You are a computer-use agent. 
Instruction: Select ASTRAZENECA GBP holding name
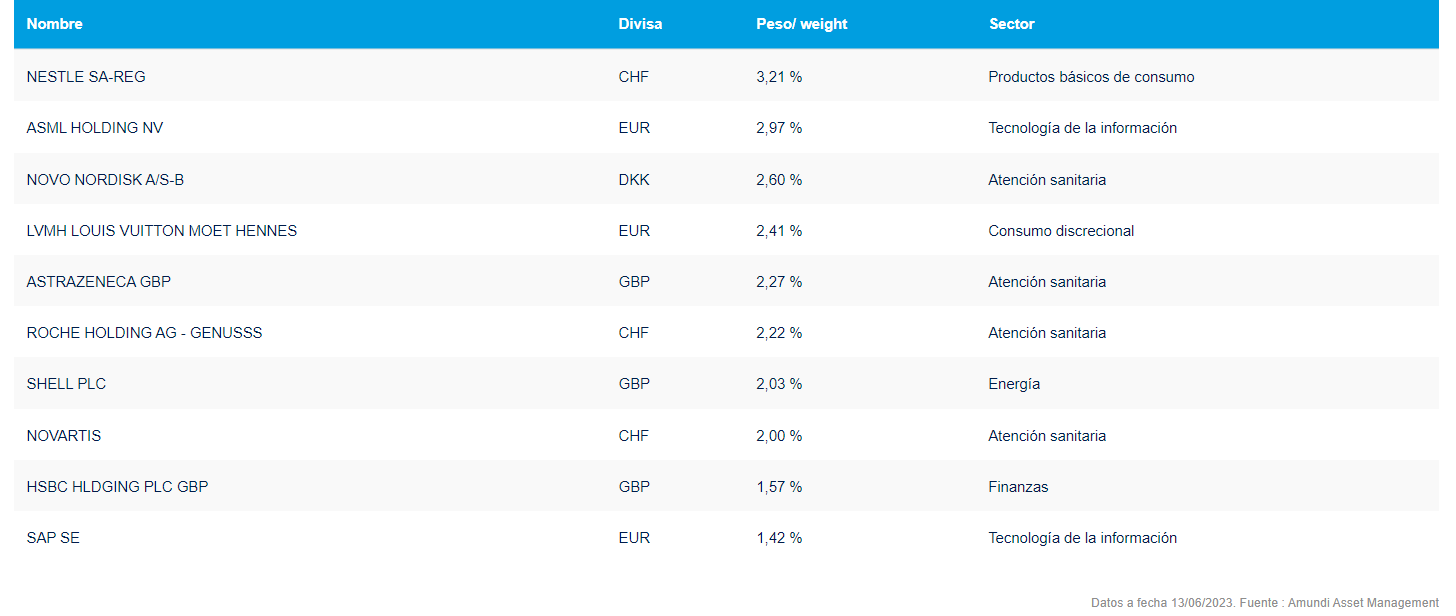(x=99, y=282)
